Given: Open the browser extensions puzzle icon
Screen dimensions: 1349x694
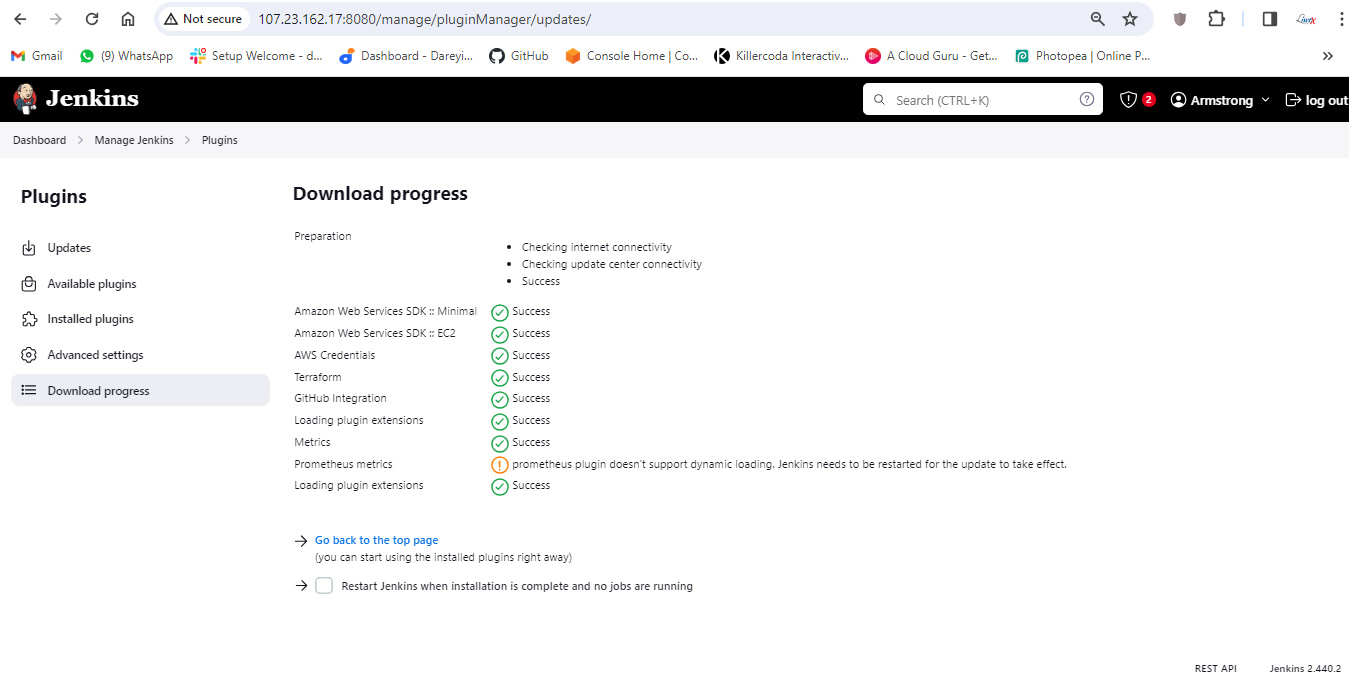Looking at the screenshot, I should [1216, 19].
